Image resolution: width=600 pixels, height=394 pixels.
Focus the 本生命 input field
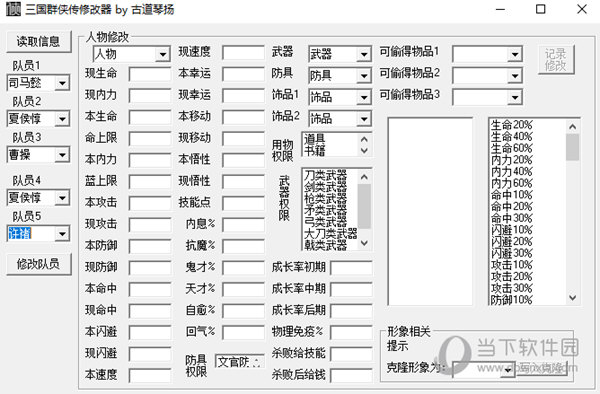pos(150,117)
